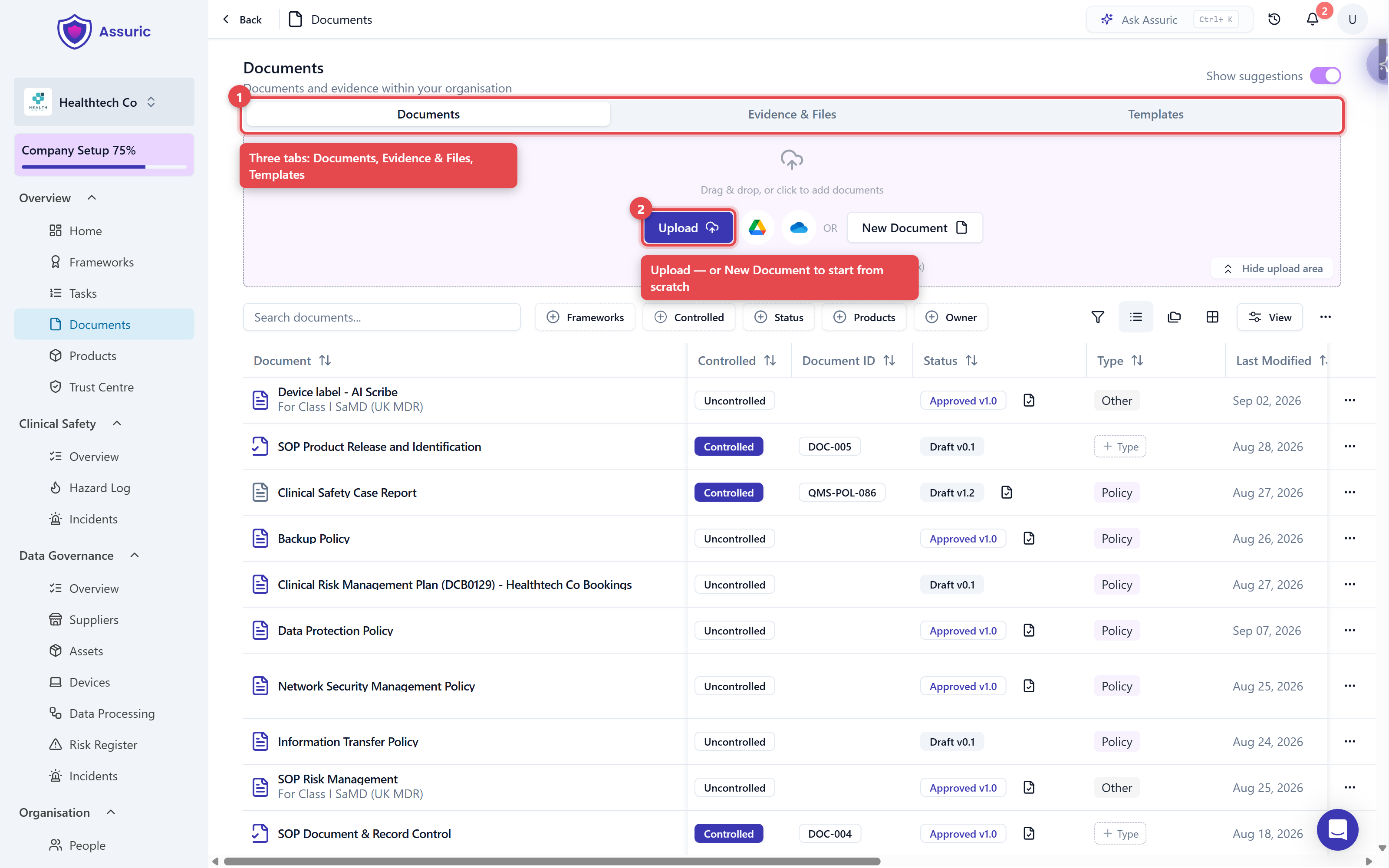This screenshot has width=1389, height=868.
Task: Open row menu for SOP Document & Record Control
Action: [x=1350, y=834]
